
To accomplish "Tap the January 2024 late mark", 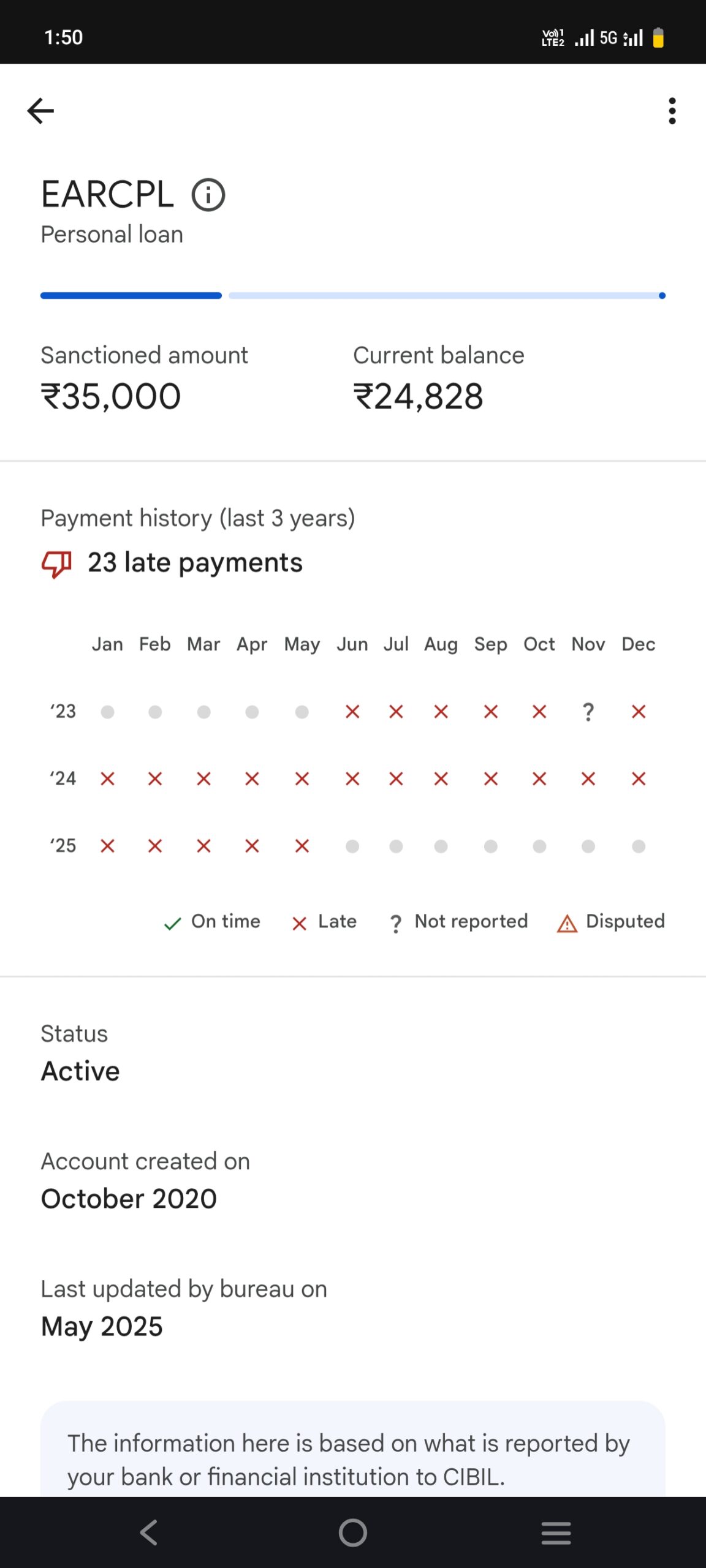I will (x=107, y=779).
